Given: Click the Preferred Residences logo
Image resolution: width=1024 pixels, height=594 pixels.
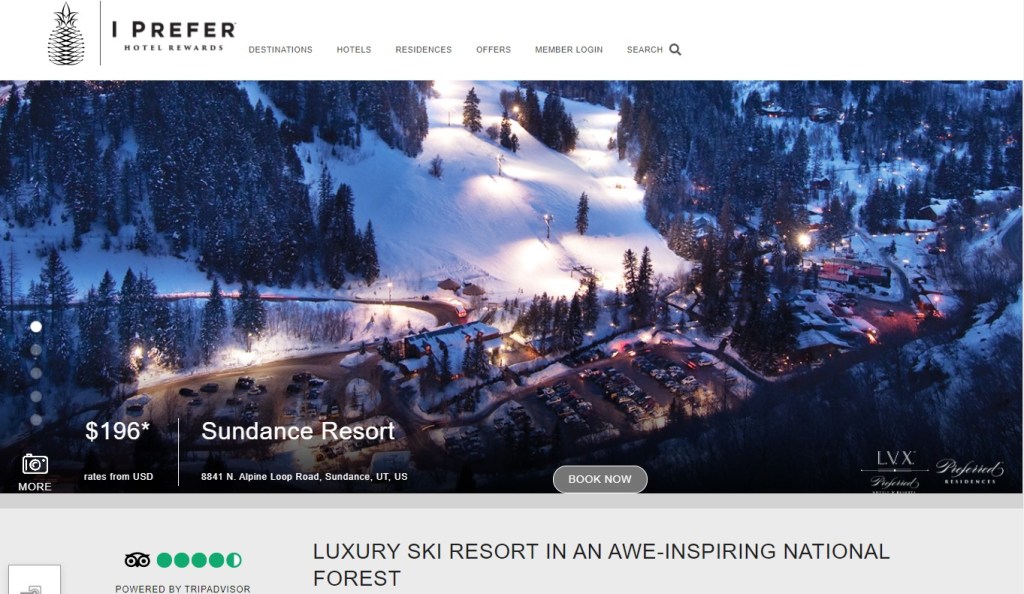Looking at the screenshot, I should click(969, 471).
